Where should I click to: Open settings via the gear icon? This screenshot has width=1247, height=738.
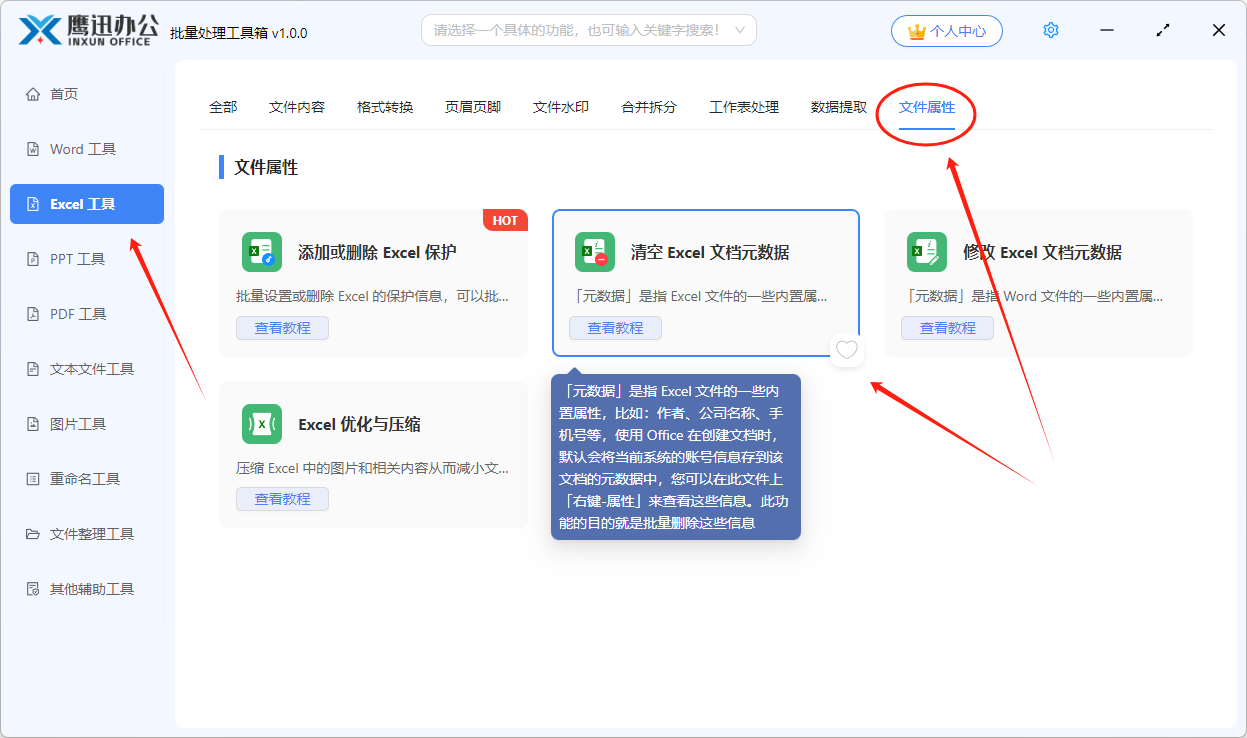click(1050, 30)
